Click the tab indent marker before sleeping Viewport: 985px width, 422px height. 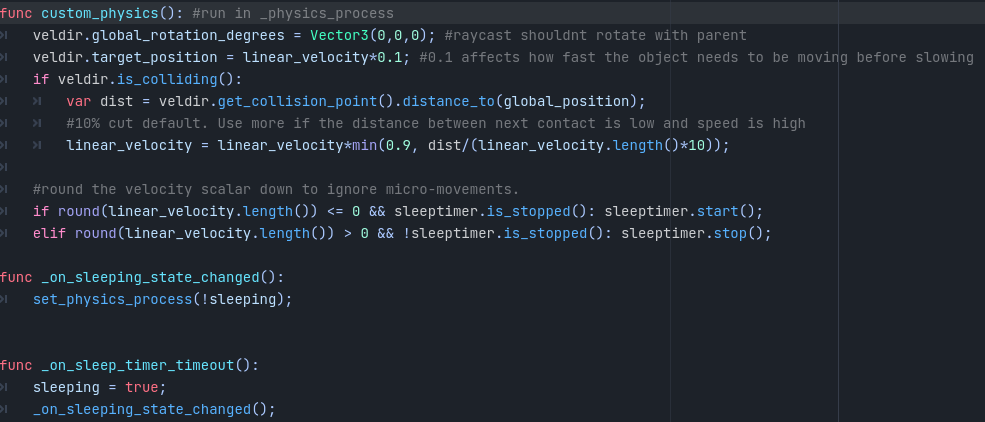click(4, 387)
